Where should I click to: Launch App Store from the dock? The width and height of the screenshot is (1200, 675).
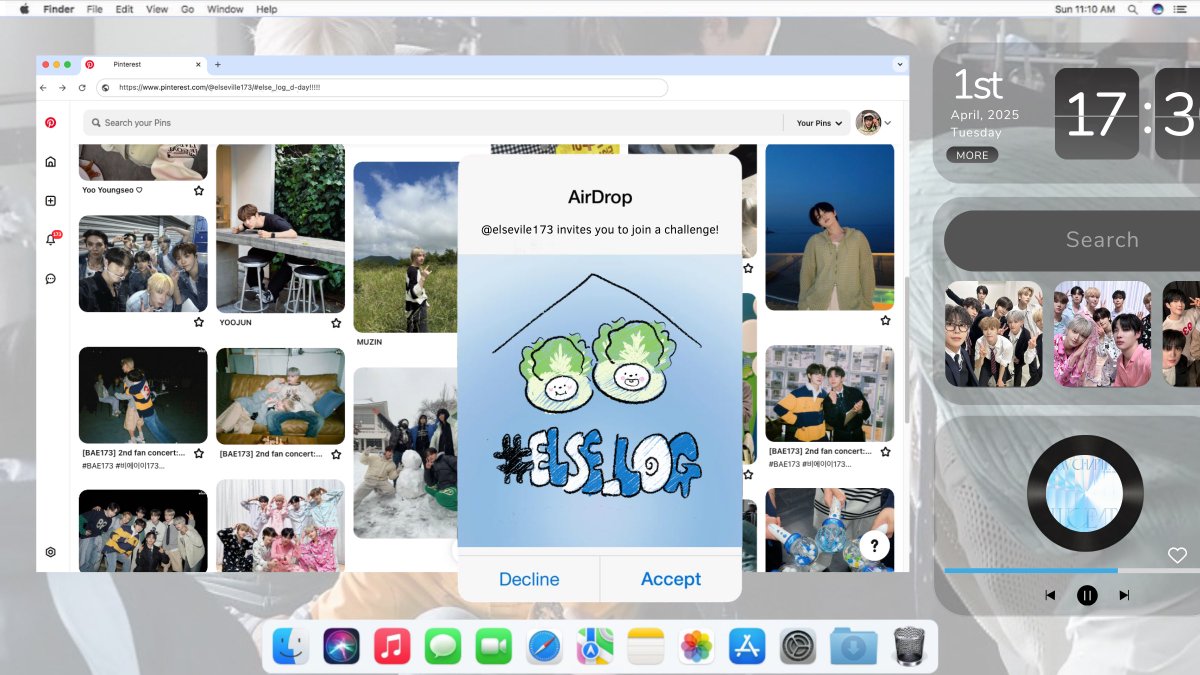tap(747, 646)
